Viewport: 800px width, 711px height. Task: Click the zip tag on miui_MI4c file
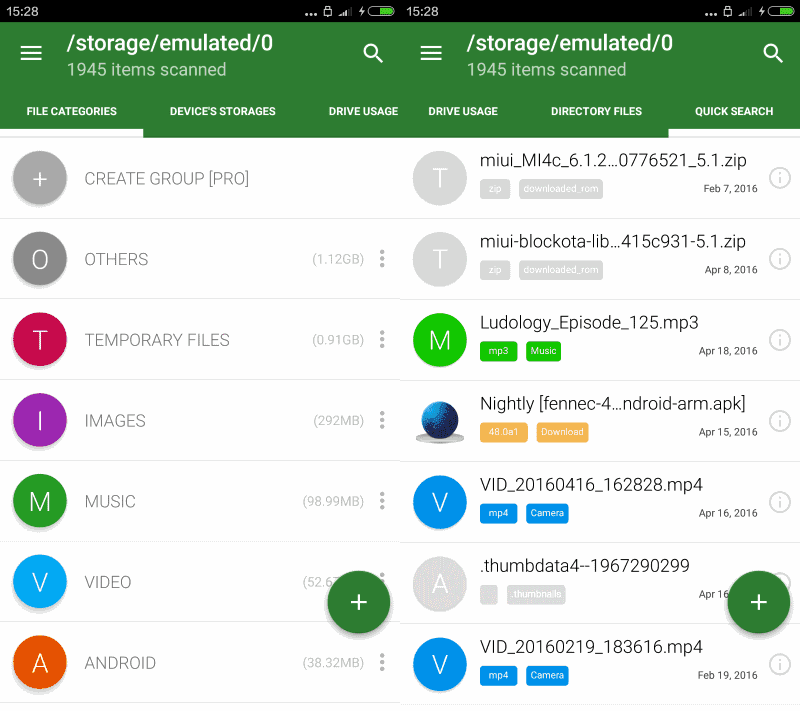pyautogui.click(x=495, y=189)
